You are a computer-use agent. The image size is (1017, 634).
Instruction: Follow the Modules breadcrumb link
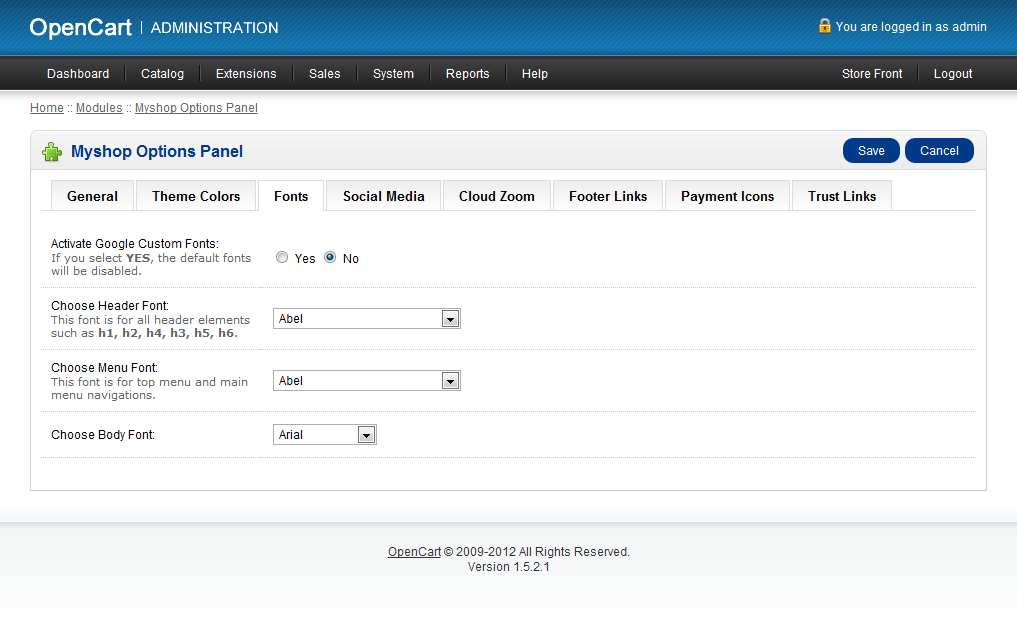pos(99,108)
